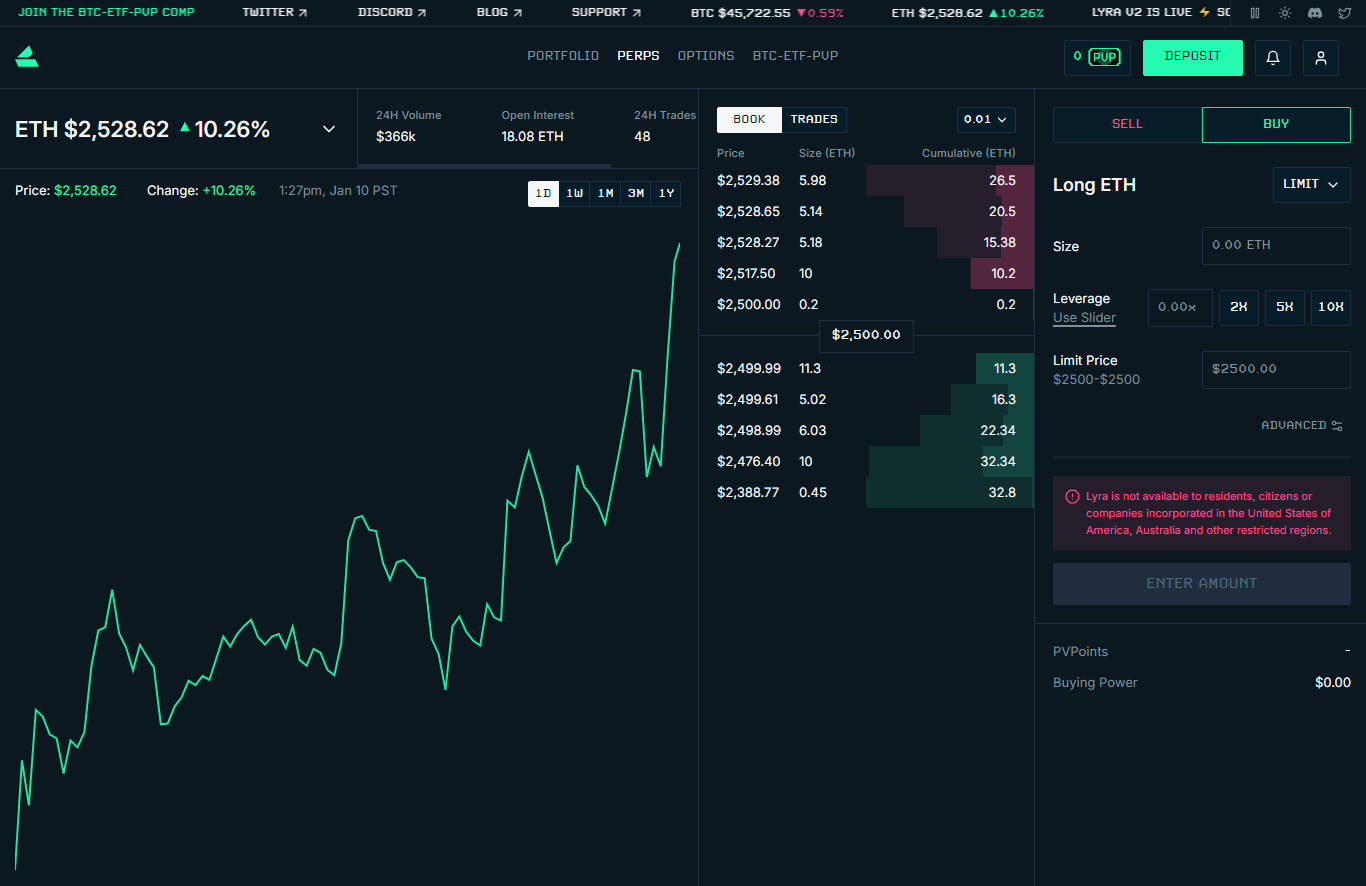Click the $2,500.00 mid-price label
The height and width of the screenshot is (886, 1366).
click(866, 335)
